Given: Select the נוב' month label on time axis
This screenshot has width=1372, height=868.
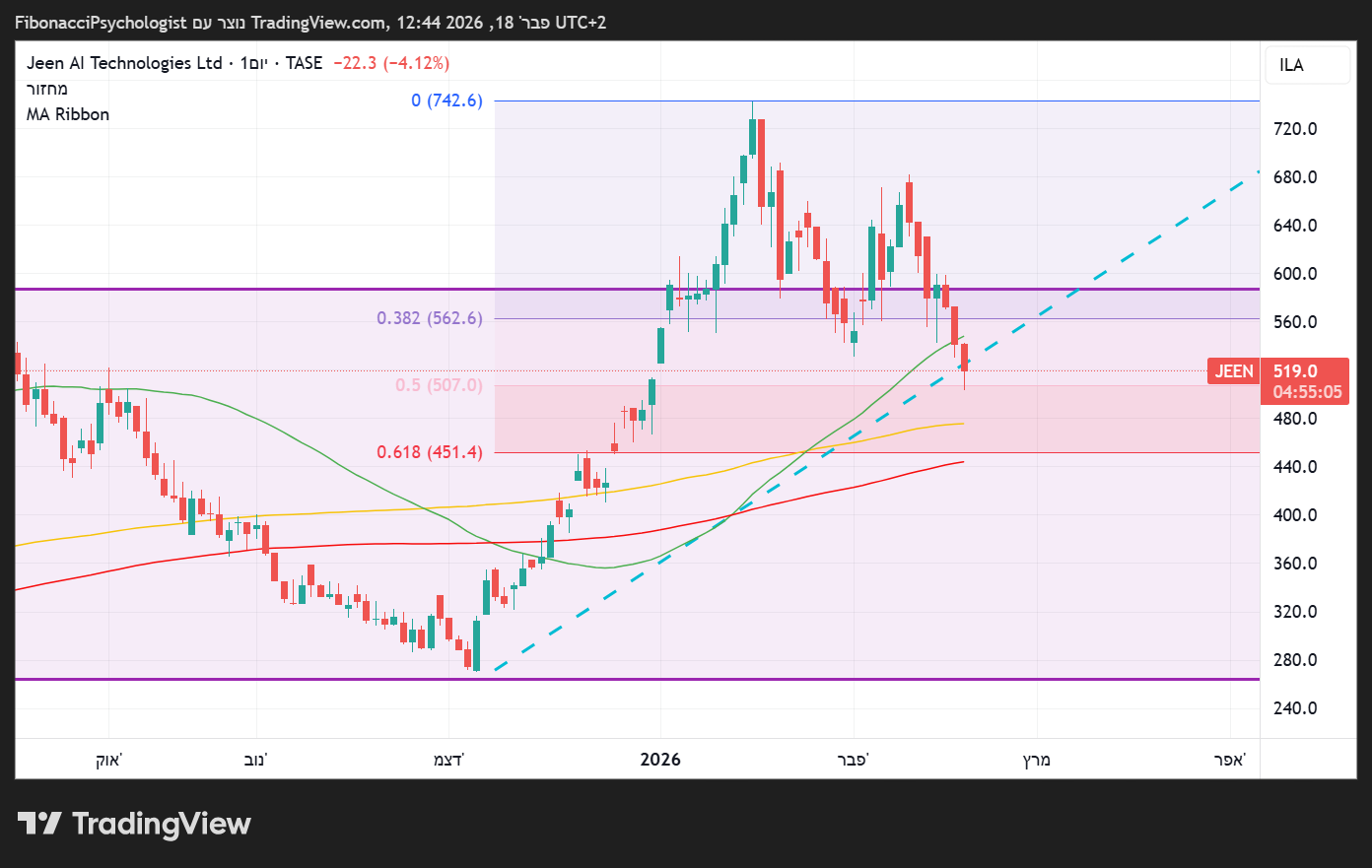Looking at the screenshot, I should 255,760.
